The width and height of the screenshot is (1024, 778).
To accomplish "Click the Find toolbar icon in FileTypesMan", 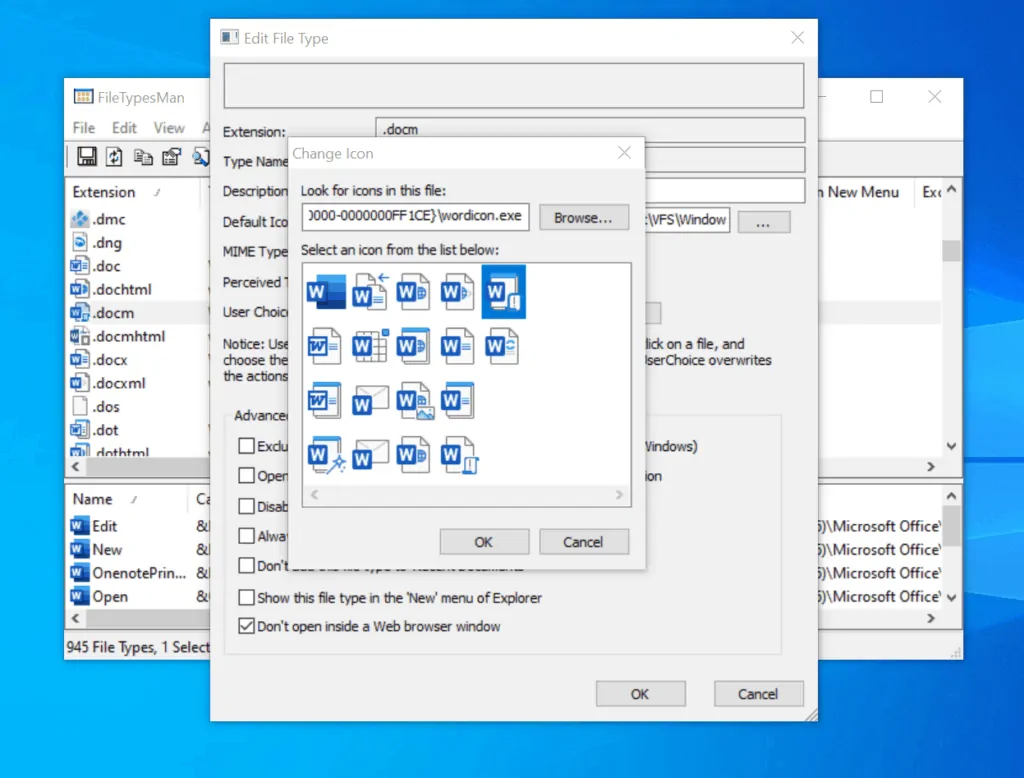I will point(200,156).
